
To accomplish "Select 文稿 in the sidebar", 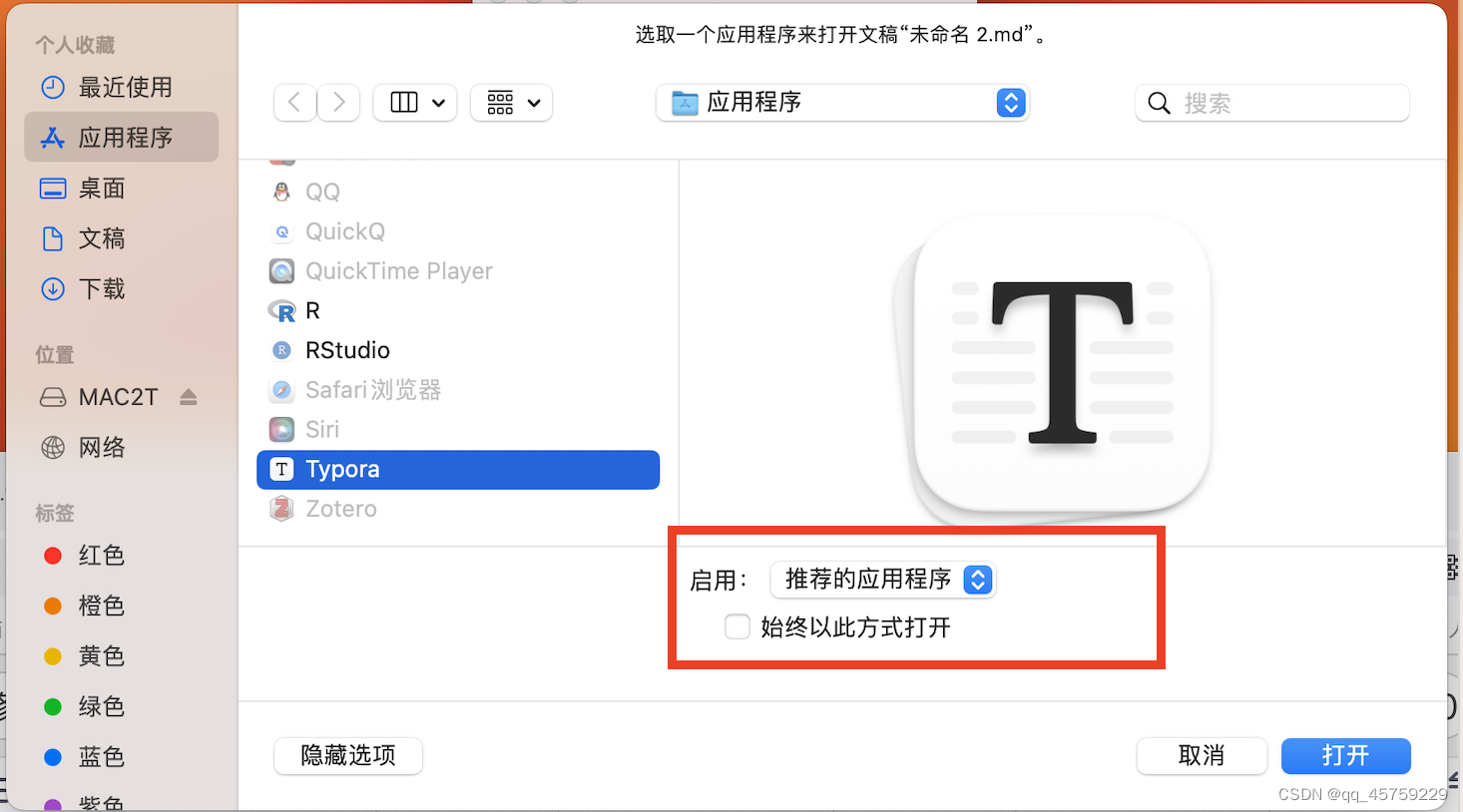I will point(121,238).
